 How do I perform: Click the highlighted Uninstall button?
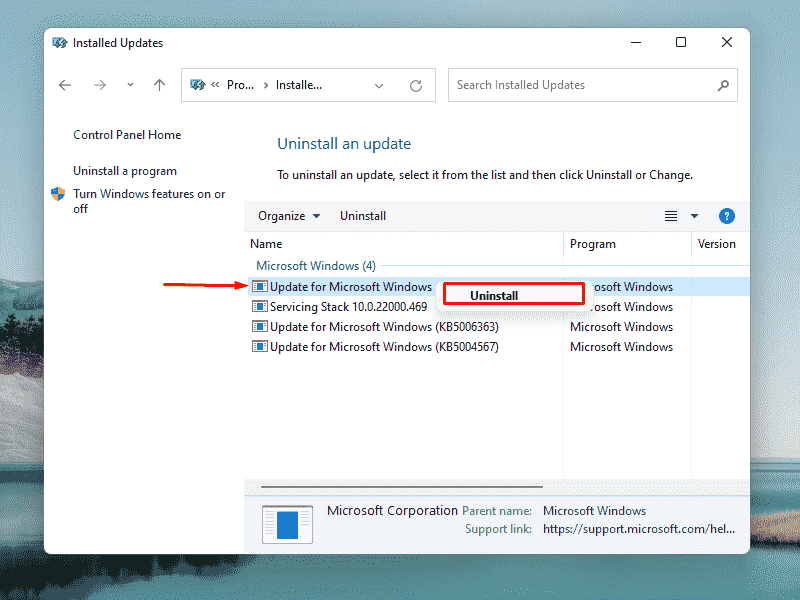click(x=513, y=293)
